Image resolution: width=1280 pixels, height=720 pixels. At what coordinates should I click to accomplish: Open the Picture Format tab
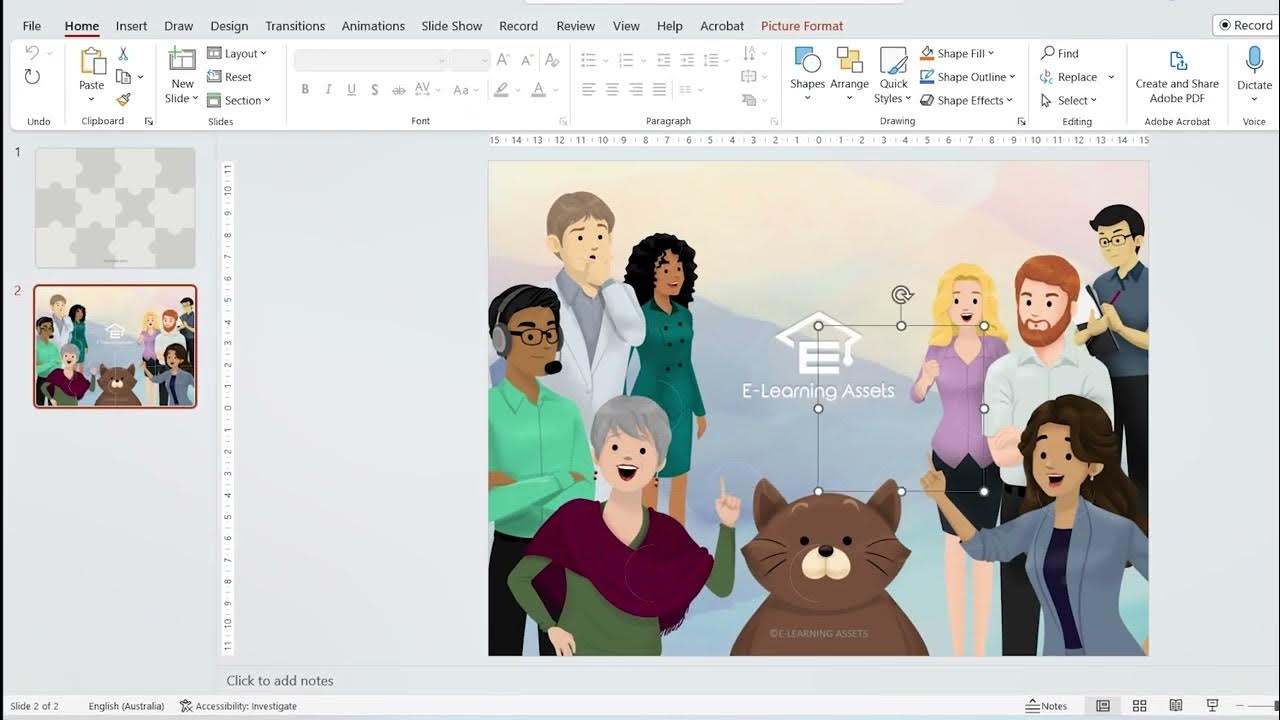click(x=802, y=26)
